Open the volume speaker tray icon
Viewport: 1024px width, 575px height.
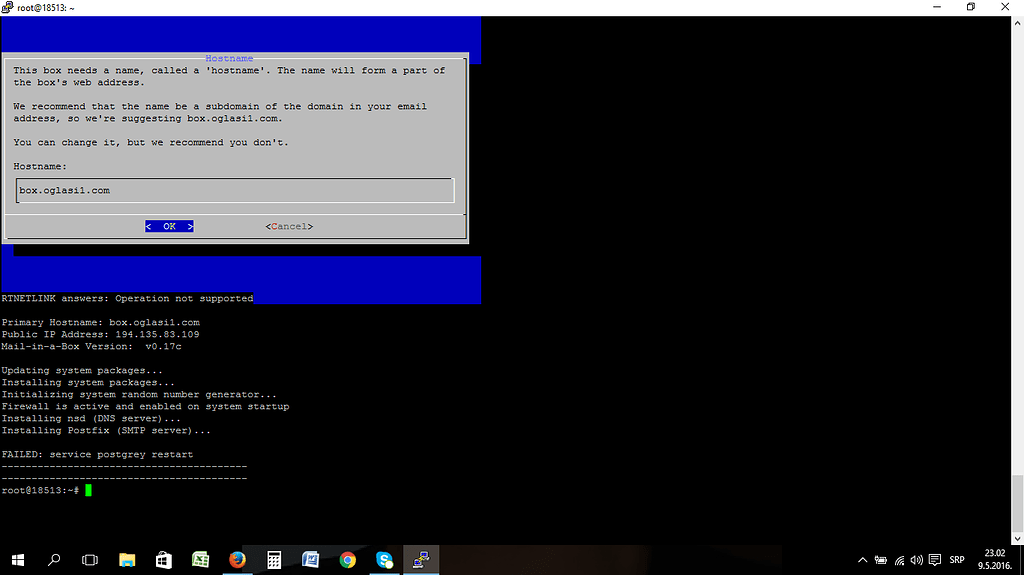[917, 560]
